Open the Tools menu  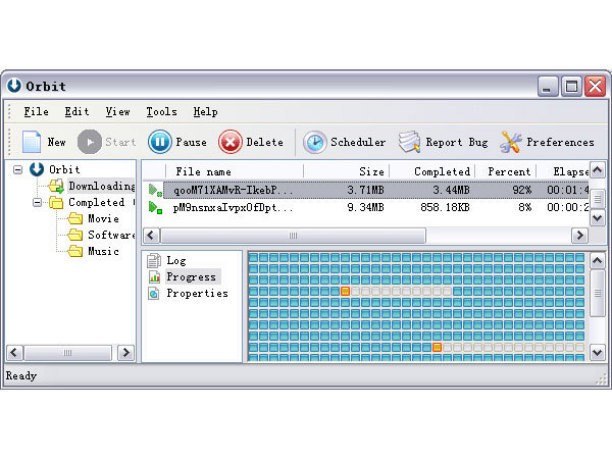point(162,112)
